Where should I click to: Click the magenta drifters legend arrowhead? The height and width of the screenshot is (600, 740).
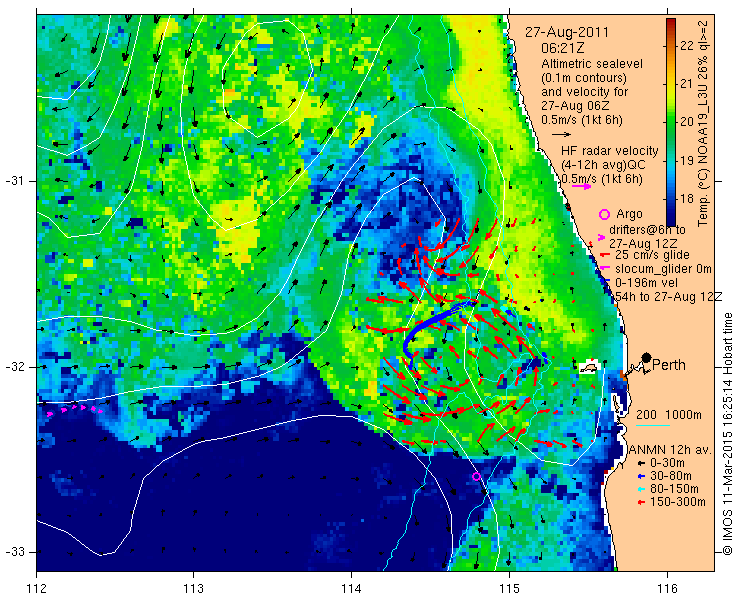tap(601, 237)
